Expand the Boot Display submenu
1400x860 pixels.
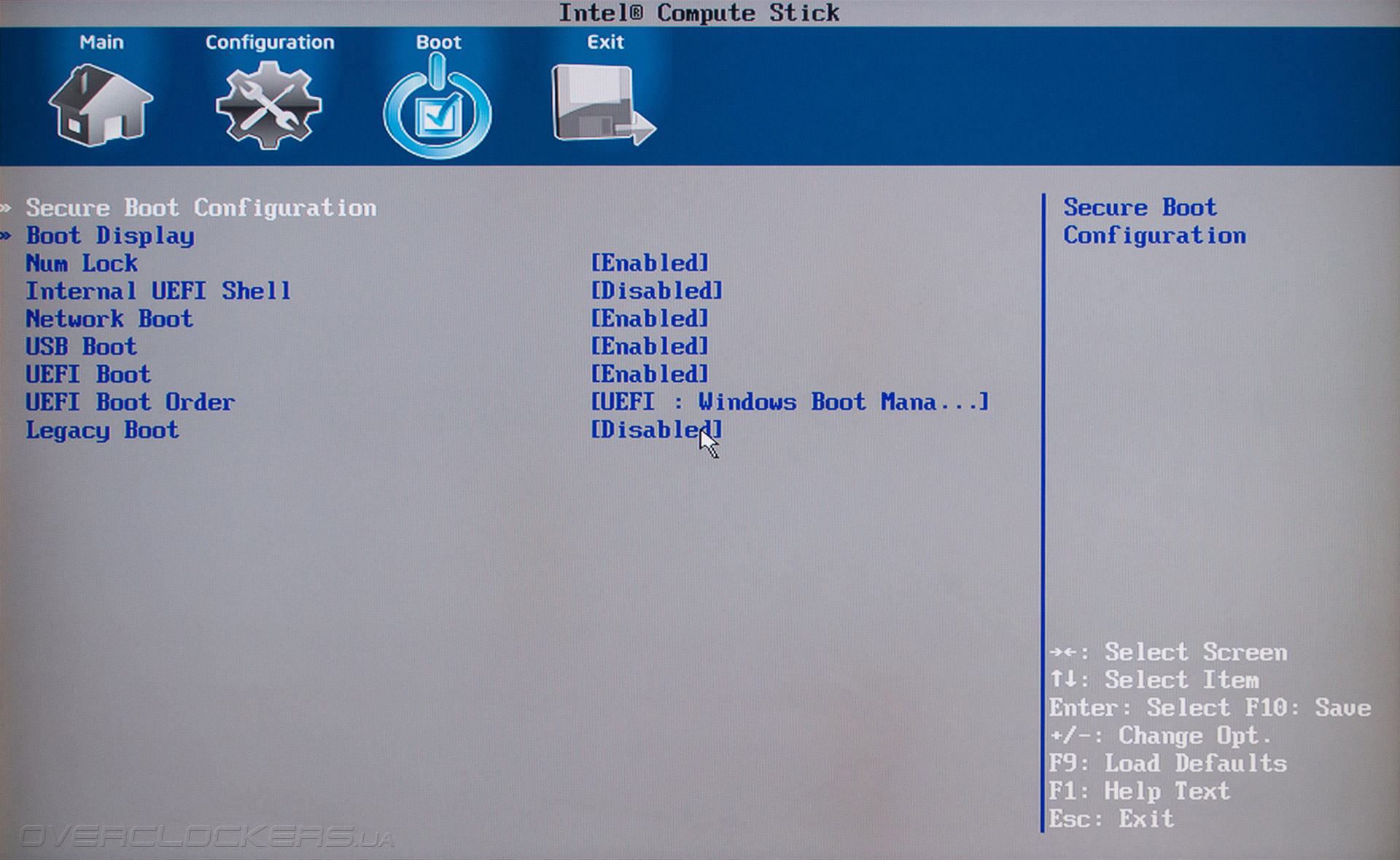click(110, 236)
